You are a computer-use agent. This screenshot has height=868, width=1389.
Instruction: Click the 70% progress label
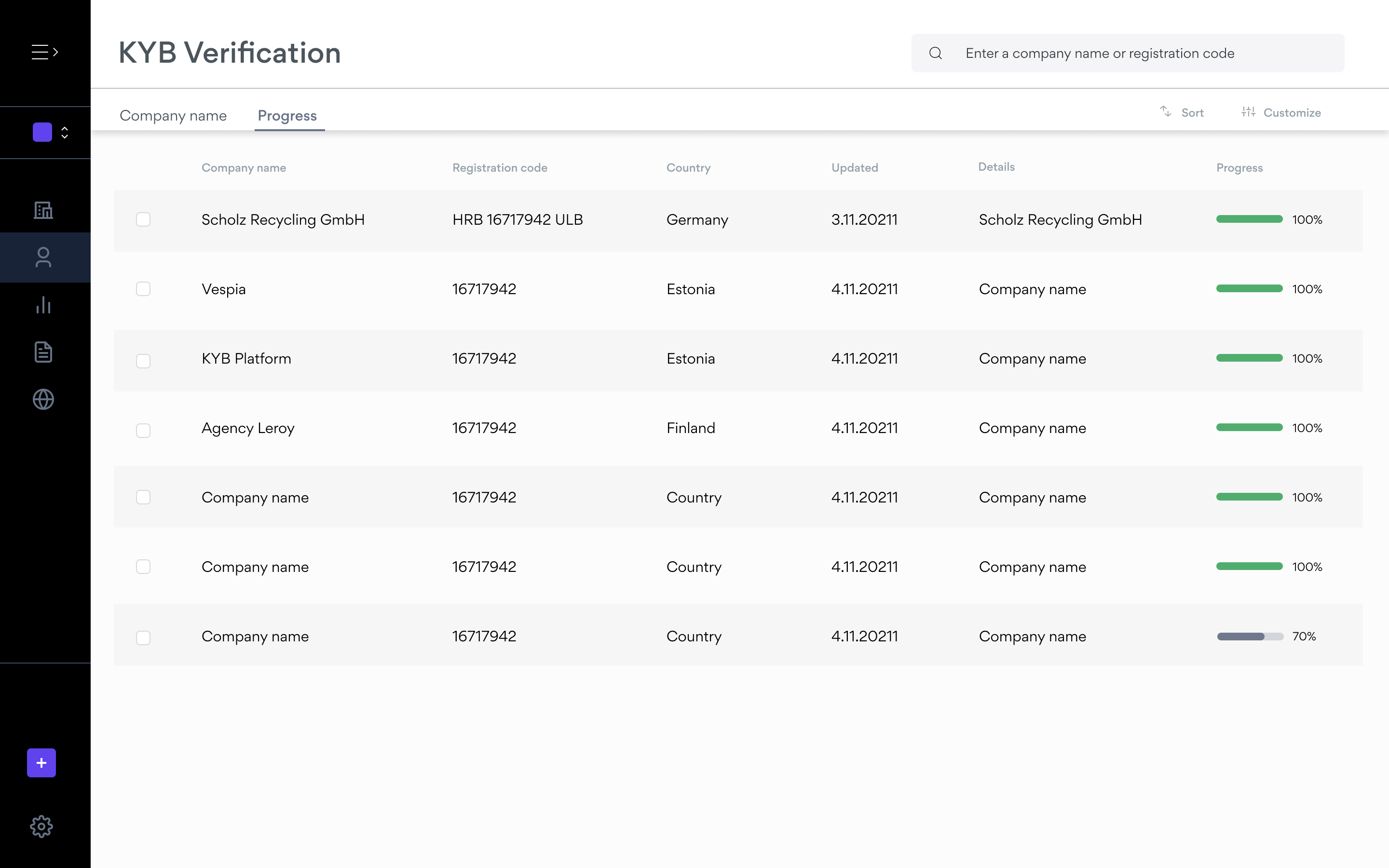coord(1304,636)
